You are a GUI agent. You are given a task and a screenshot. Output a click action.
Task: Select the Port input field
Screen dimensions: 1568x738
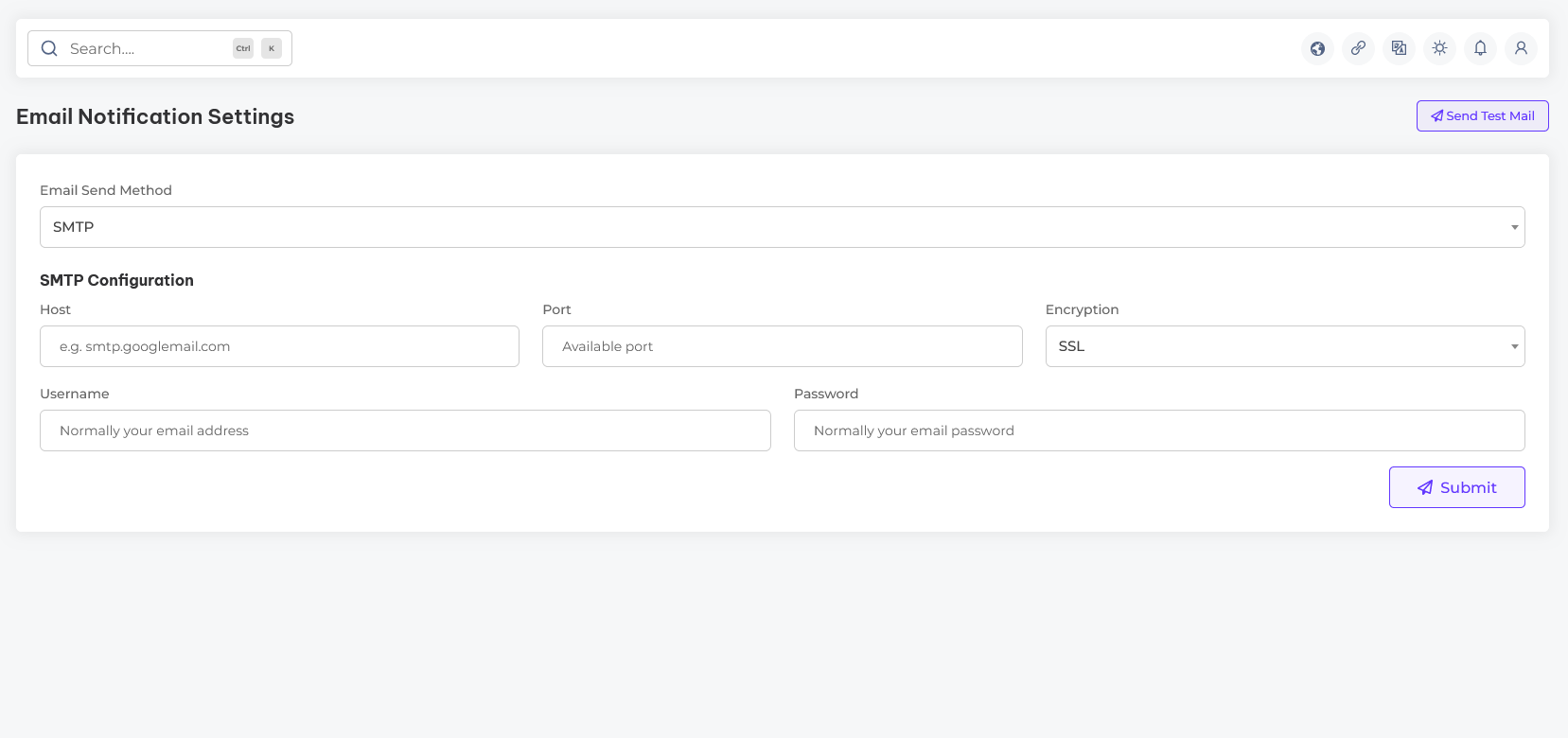pos(782,346)
